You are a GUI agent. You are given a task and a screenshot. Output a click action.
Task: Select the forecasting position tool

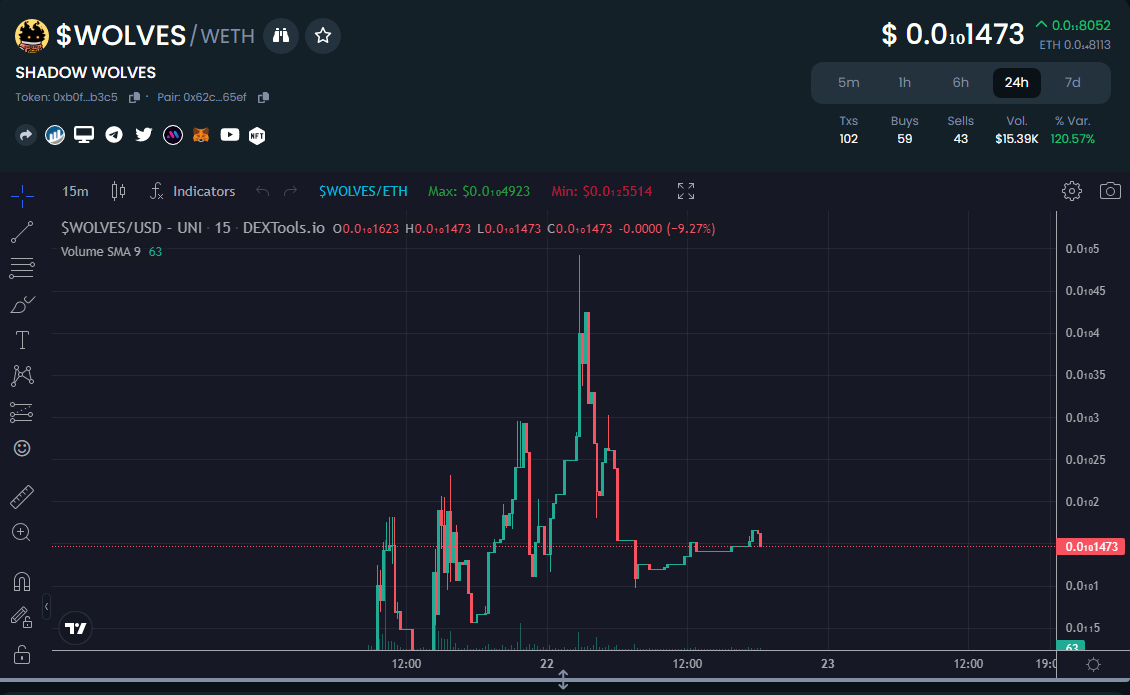pos(22,412)
